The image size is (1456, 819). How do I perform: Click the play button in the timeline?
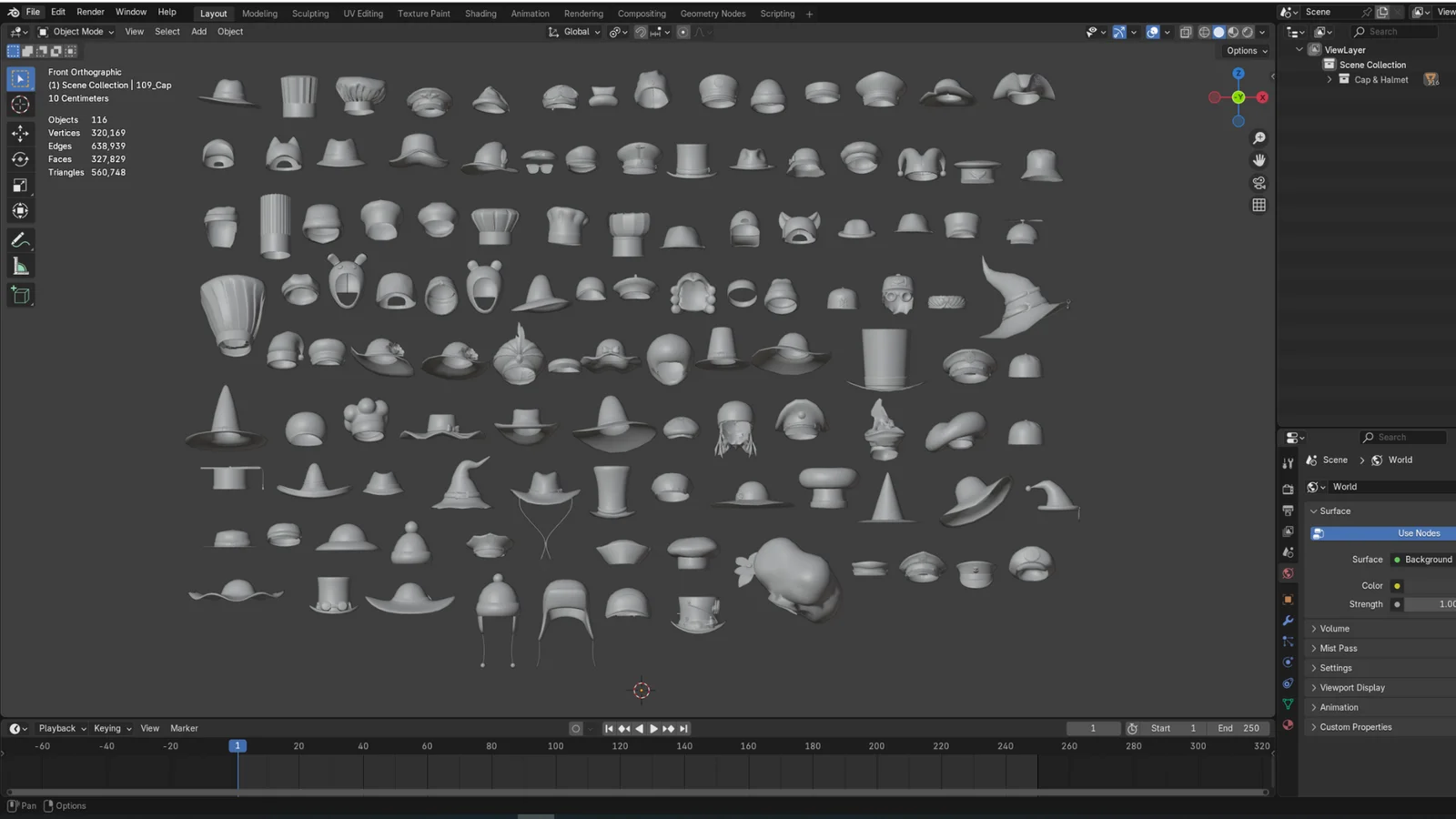(x=653, y=728)
